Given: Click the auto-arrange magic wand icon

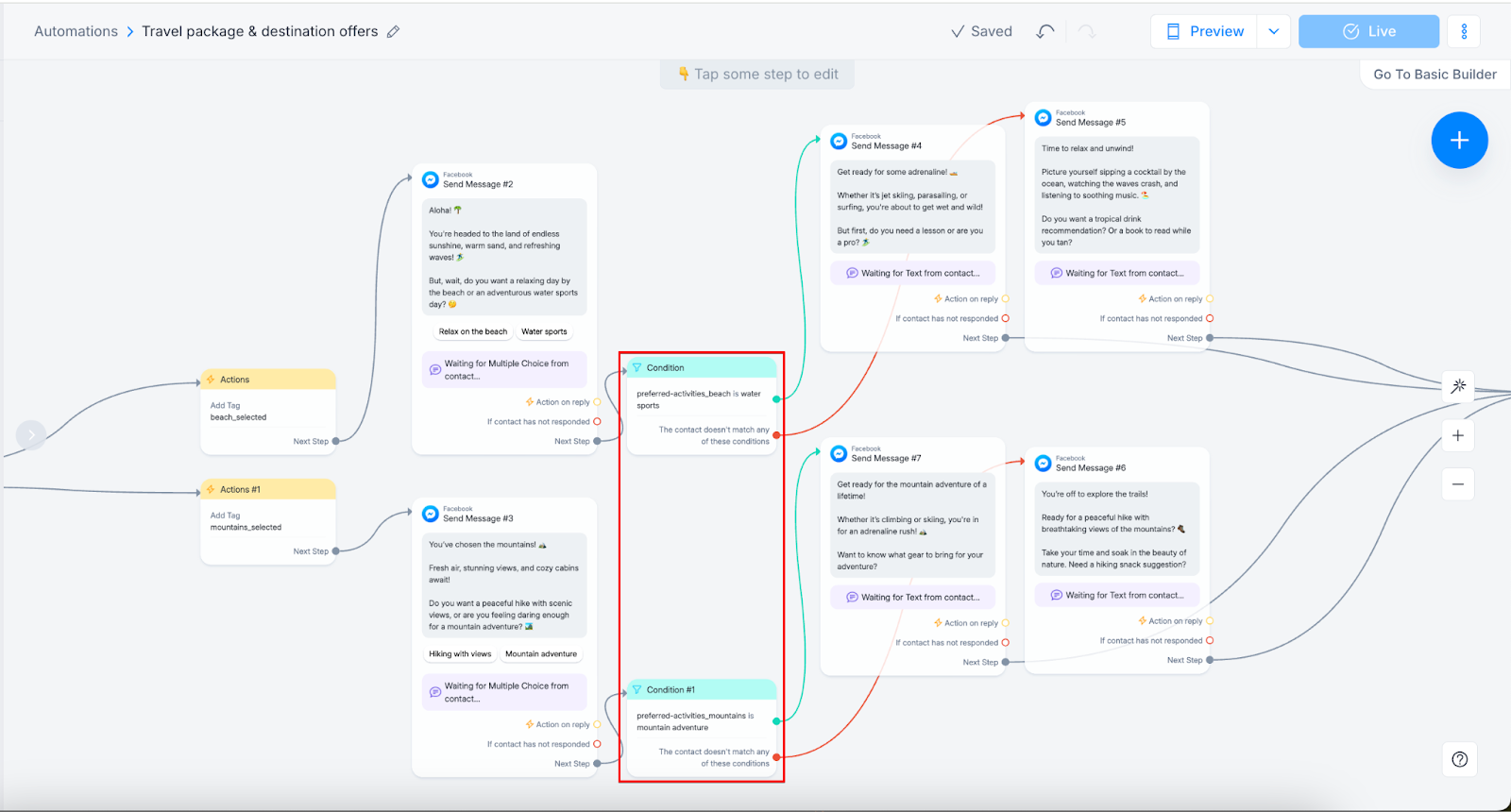Looking at the screenshot, I should 1458,385.
